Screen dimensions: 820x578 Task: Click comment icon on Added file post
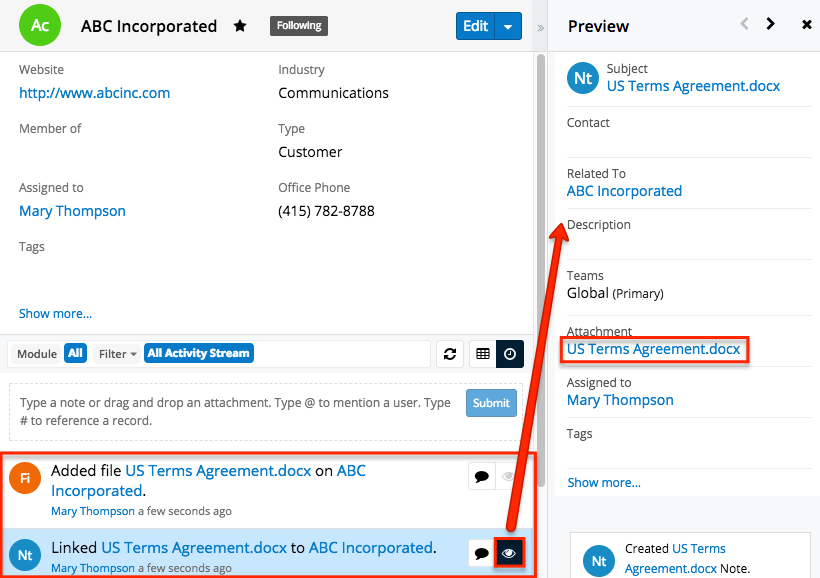coord(482,477)
